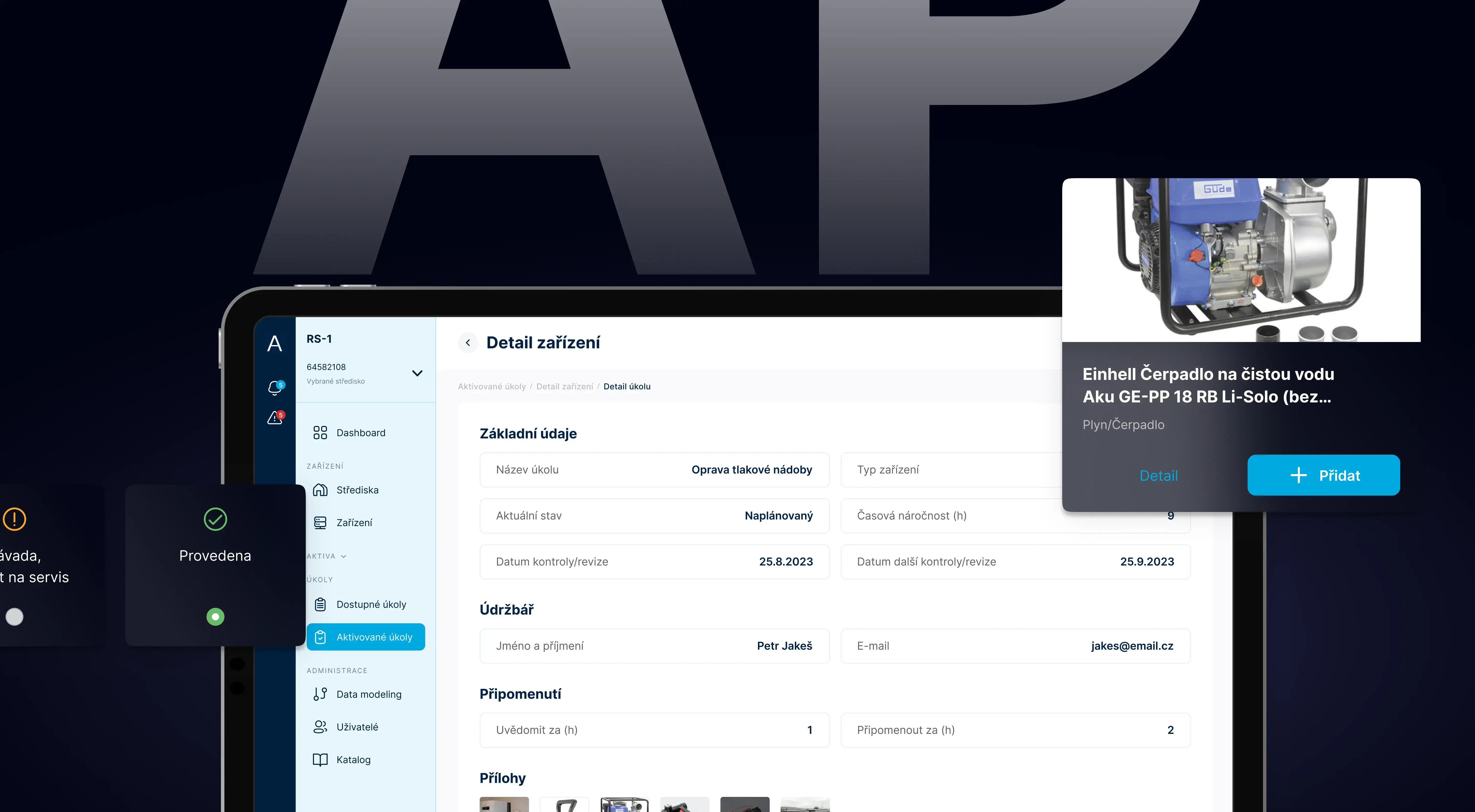
Task: Click the green checkmark icon on Provedena card
Action: coord(215,519)
